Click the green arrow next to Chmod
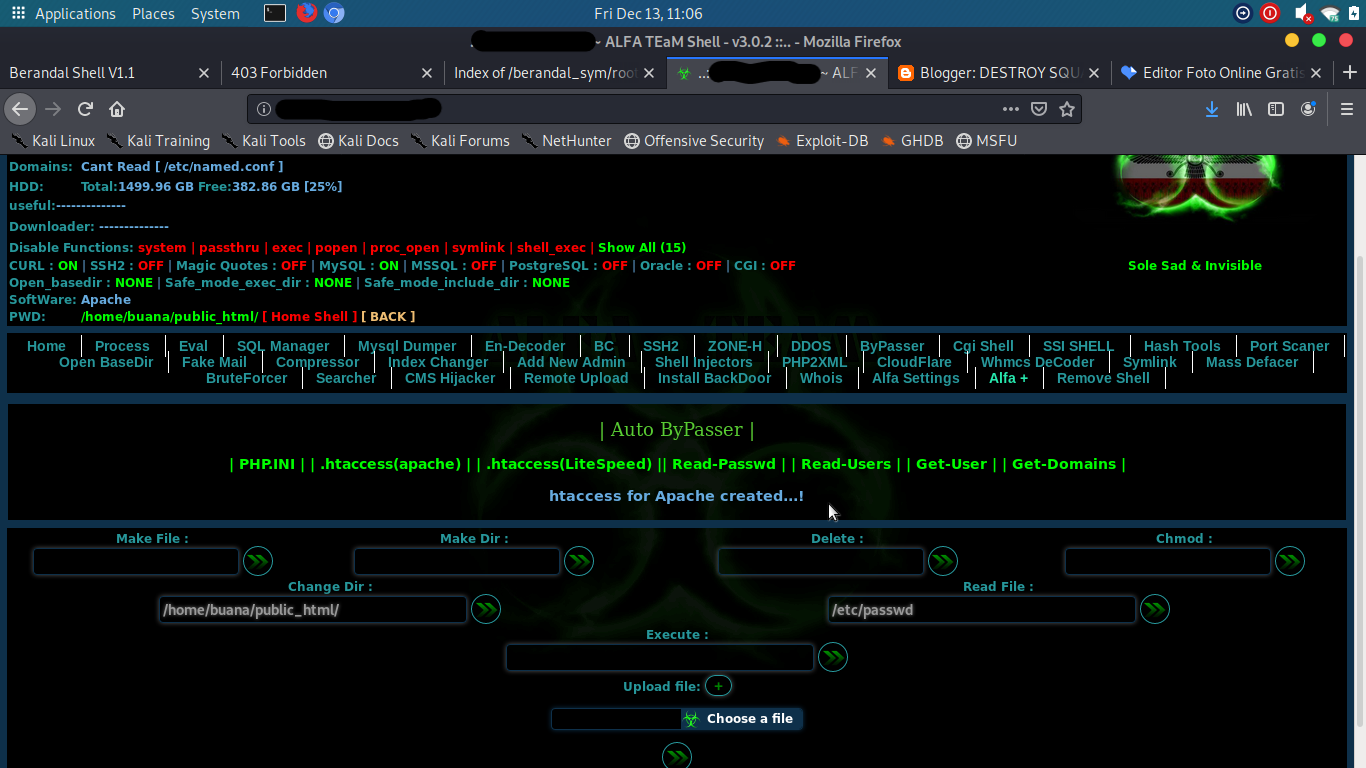The width and height of the screenshot is (1366, 768). click(1290, 561)
